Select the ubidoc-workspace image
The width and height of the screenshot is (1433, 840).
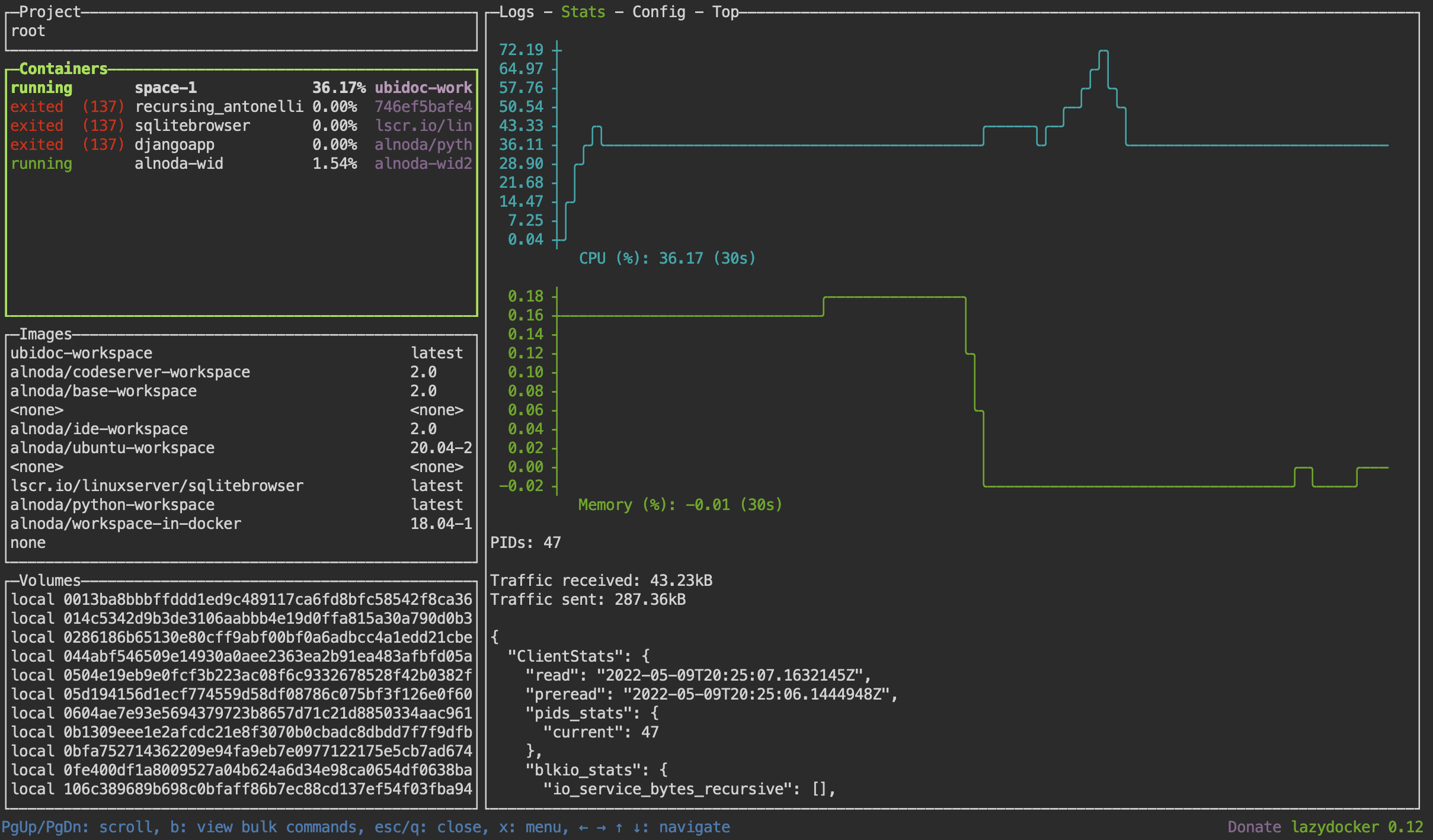point(81,353)
